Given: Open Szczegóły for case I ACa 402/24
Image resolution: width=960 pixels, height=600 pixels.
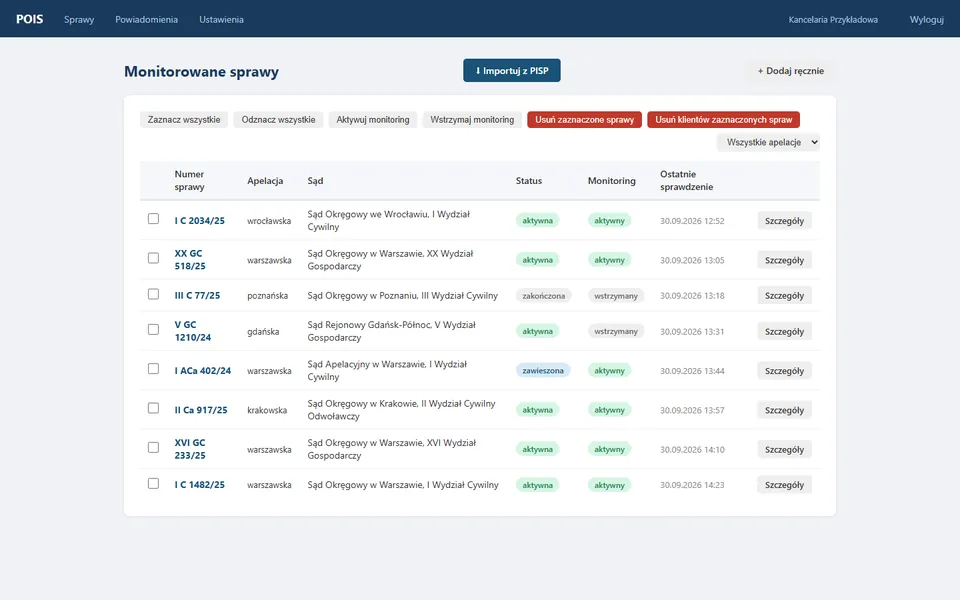Looking at the screenshot, I should pos(784,370).
